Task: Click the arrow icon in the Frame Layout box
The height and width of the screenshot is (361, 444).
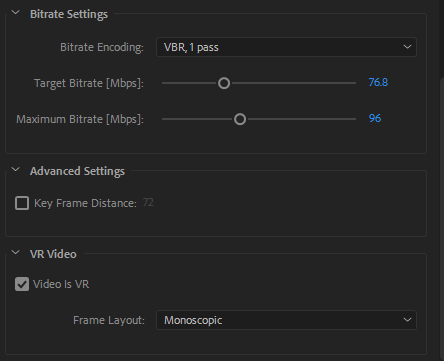Action: 407,320
